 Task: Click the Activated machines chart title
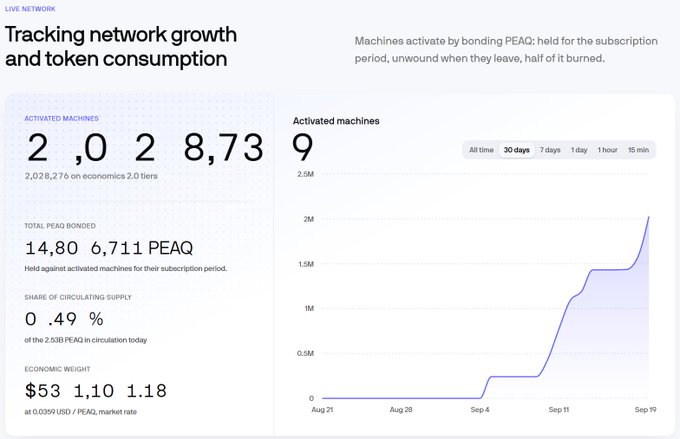[336, 121]
